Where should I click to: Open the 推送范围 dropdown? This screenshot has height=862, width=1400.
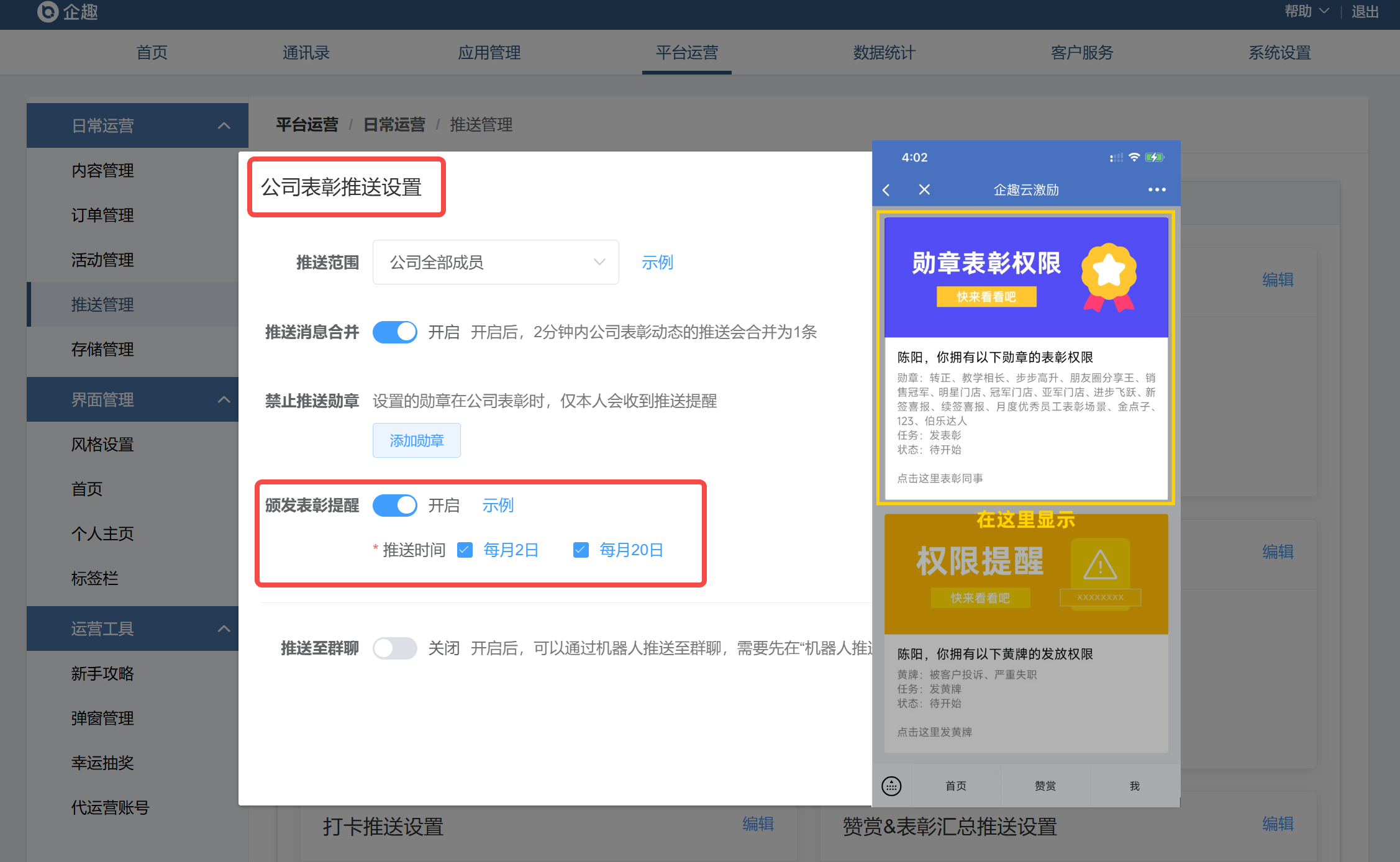pos(495,262)
